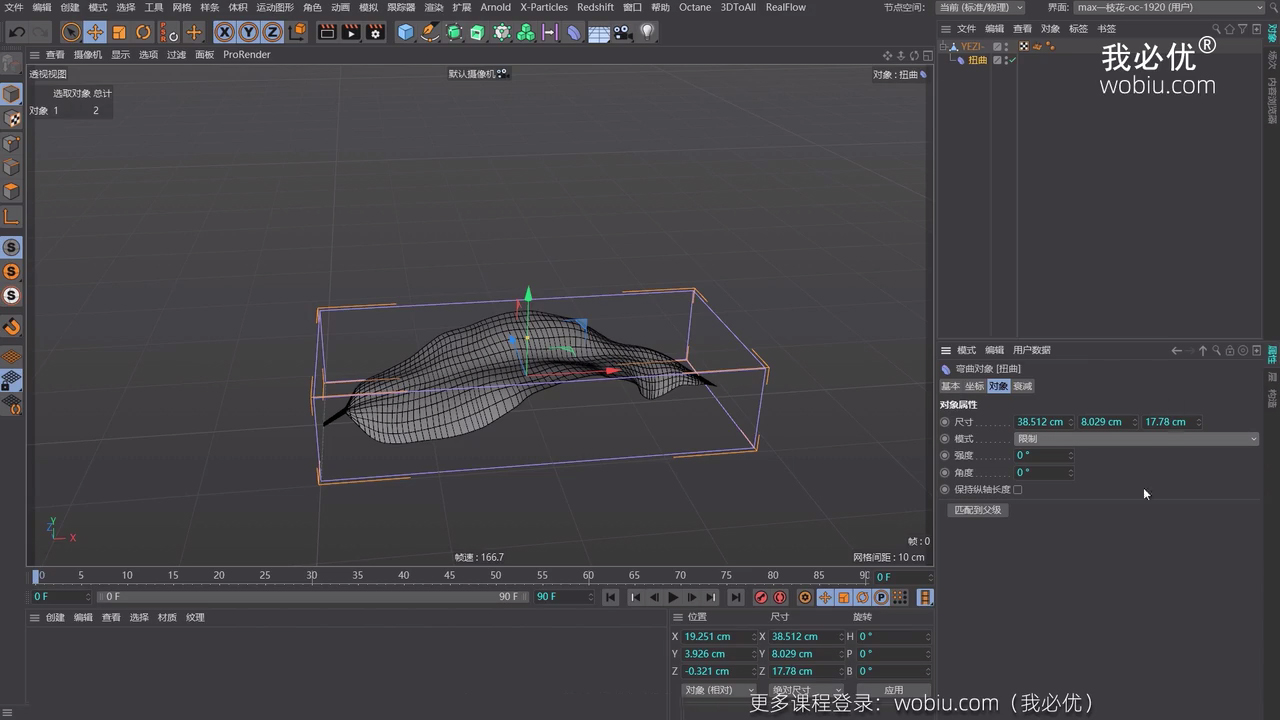Add a Light object
This screenshot has width=1280, height=720.
point(647,32)
